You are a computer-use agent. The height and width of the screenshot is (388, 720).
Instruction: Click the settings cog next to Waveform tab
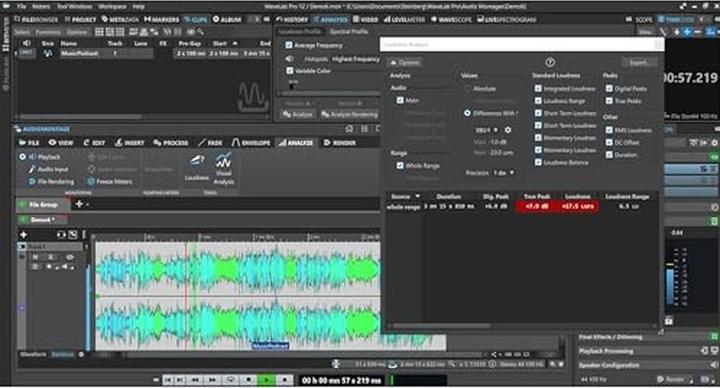[x=81, y=354]
